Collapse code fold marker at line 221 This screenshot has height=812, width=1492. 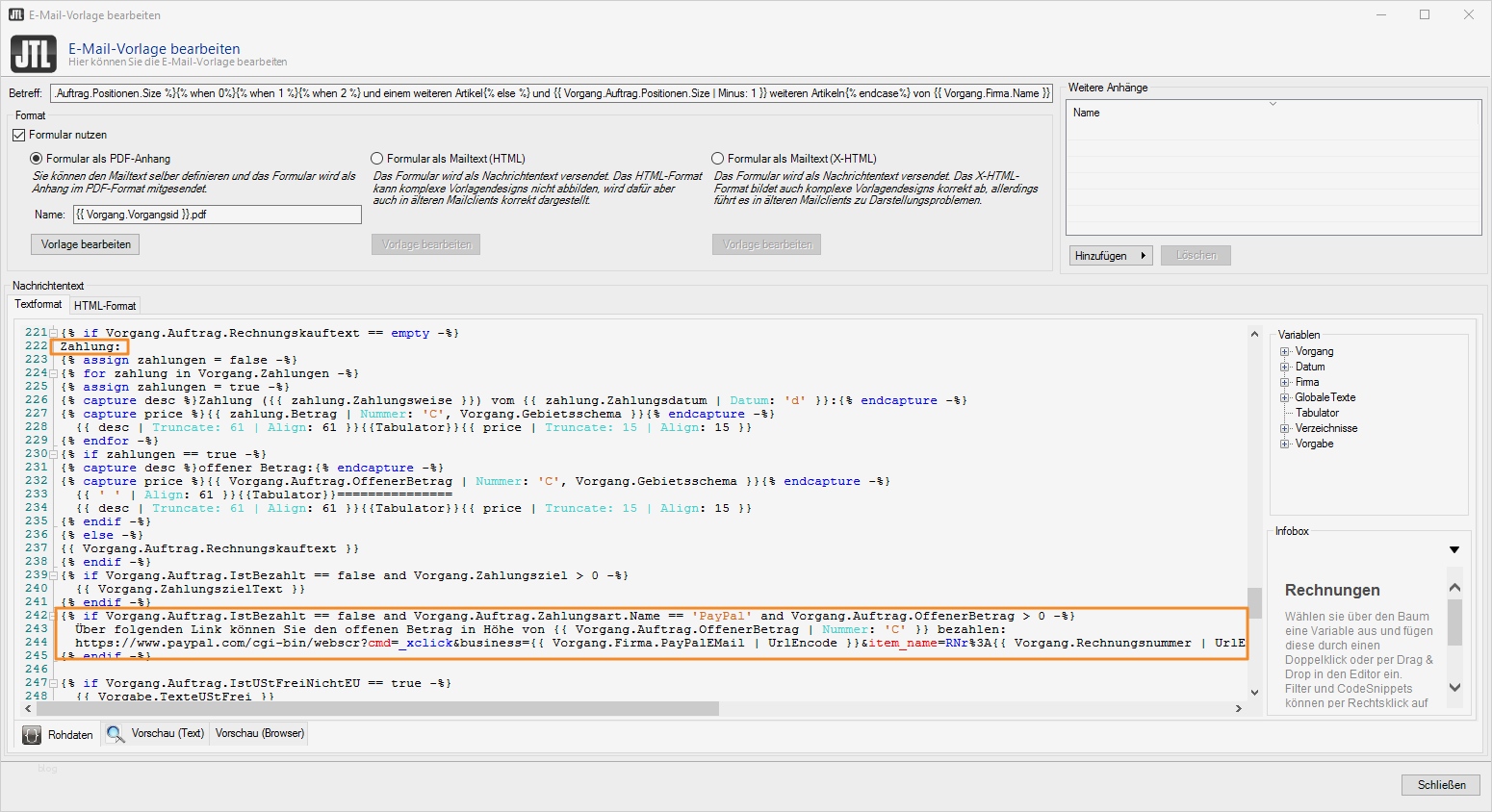tap(54, 333)
